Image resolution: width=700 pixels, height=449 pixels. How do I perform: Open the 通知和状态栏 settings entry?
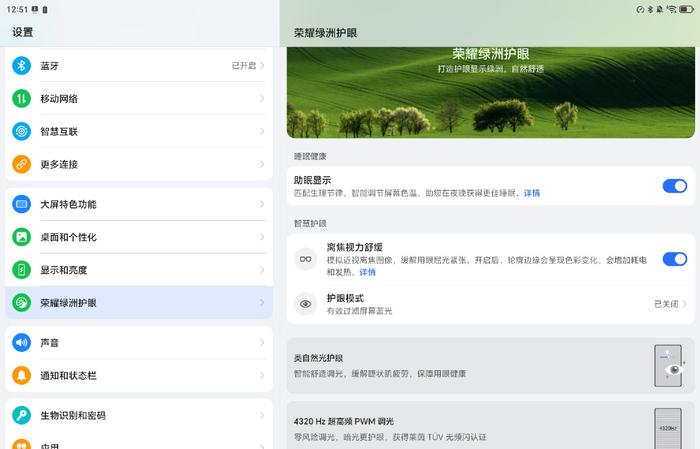tap(139, 375)
